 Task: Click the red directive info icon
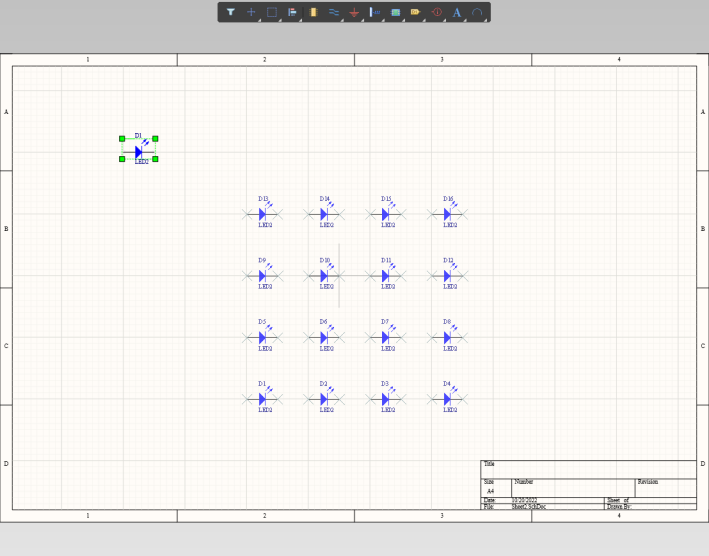(437, 12)
